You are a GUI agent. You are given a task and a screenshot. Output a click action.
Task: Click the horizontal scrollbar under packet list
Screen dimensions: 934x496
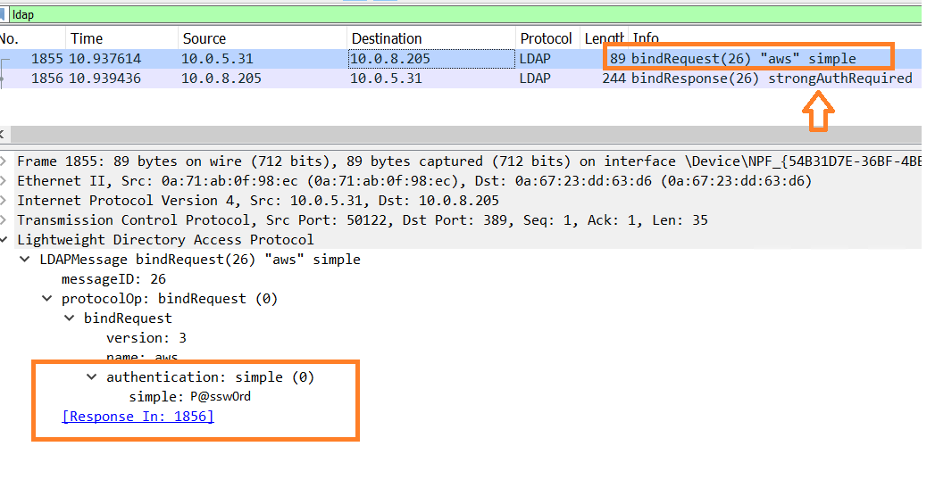(465, 134)
